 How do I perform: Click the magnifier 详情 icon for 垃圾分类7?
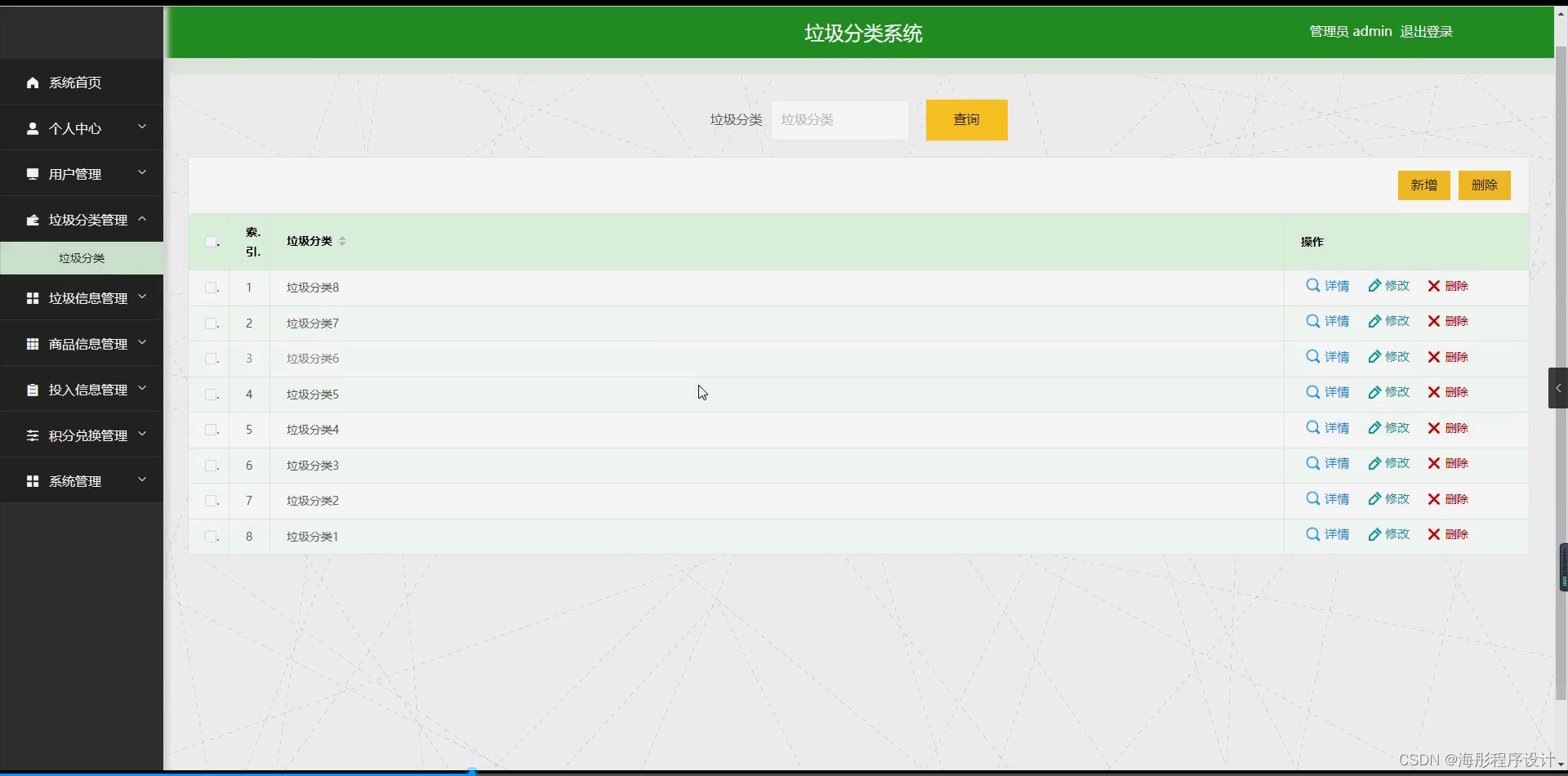tap(1313, 321)
